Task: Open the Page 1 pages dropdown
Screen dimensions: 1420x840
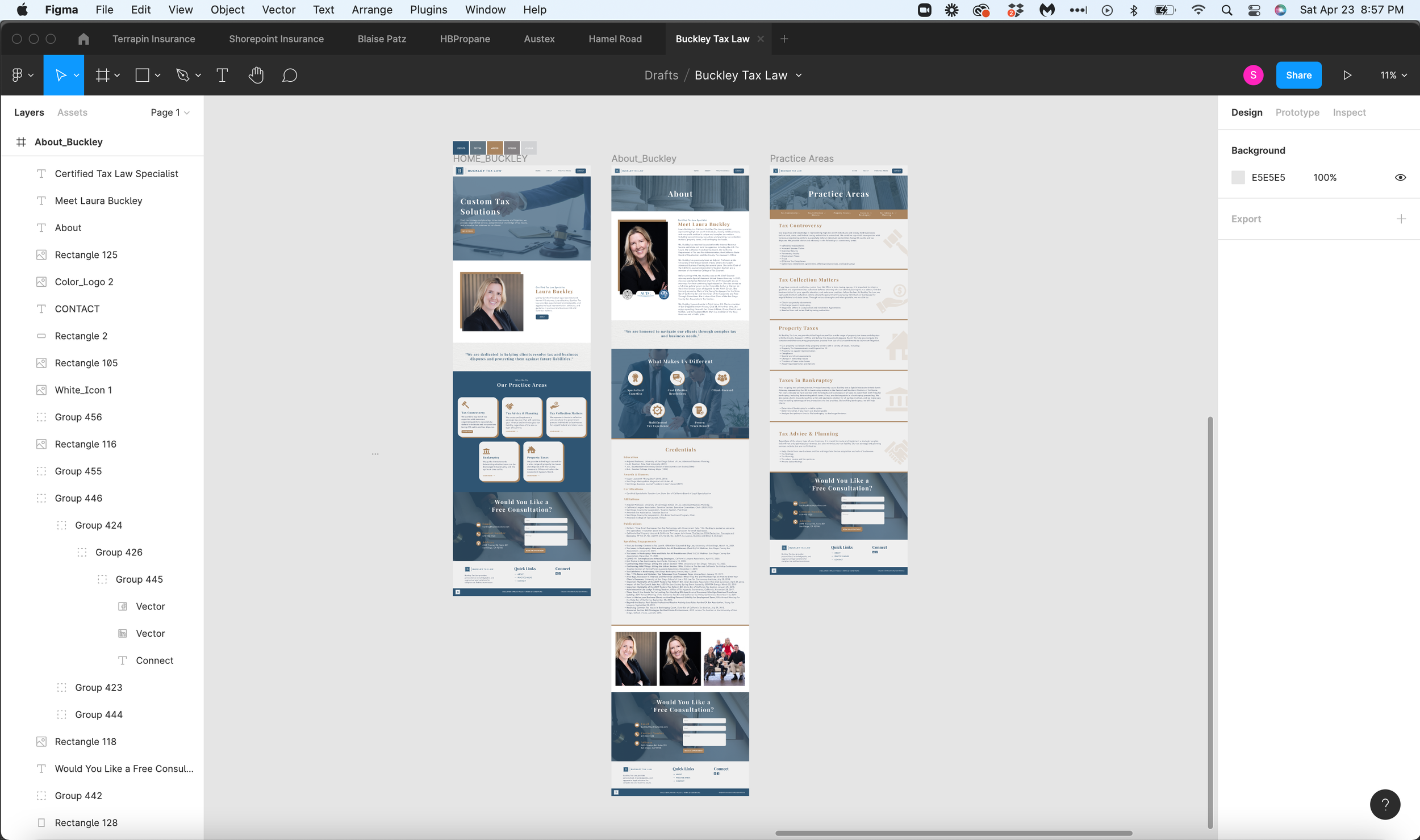Action: [170, 112]
